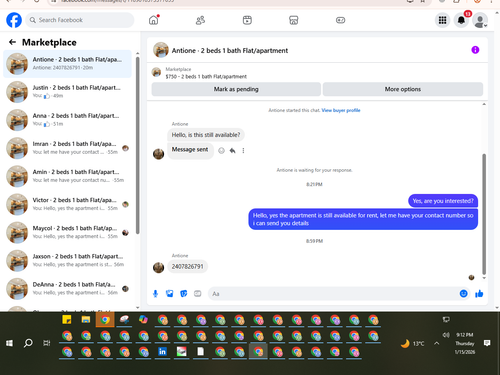This screenshot has width=500, height=375.
Task: Open the Facebook menu grid icon
Action: pyautogui.click(x=442, y=20)
